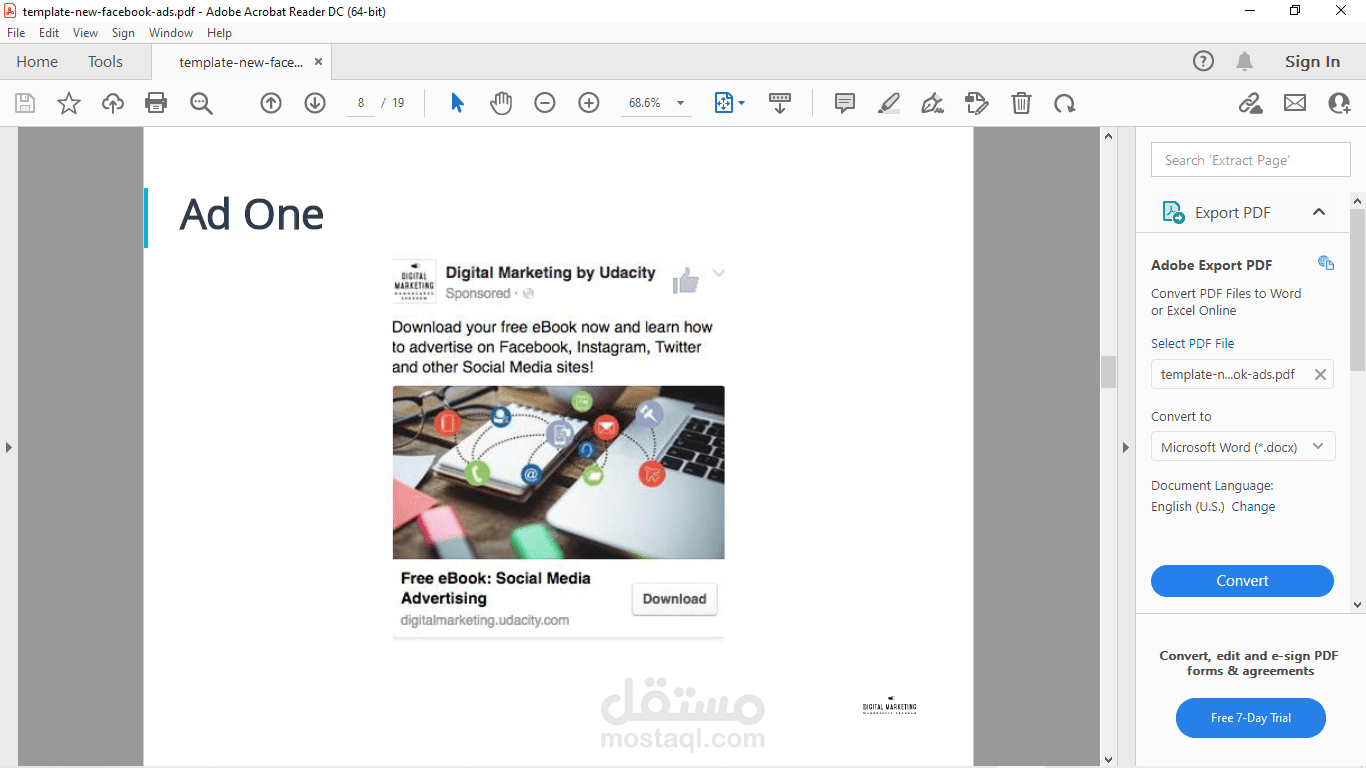This screenshot has width=1366, height=768.
Task: Click the Facebook ad preview image
Action: 558,472
